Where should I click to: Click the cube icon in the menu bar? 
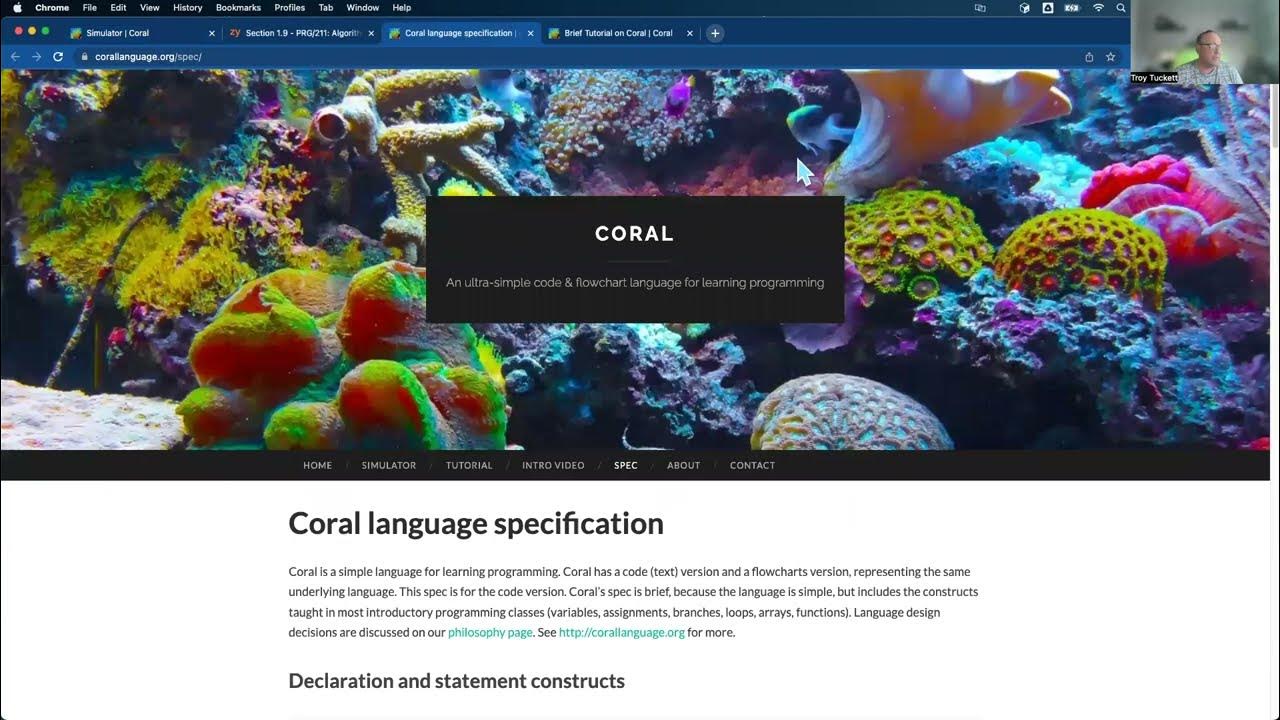click(1025, 7)
